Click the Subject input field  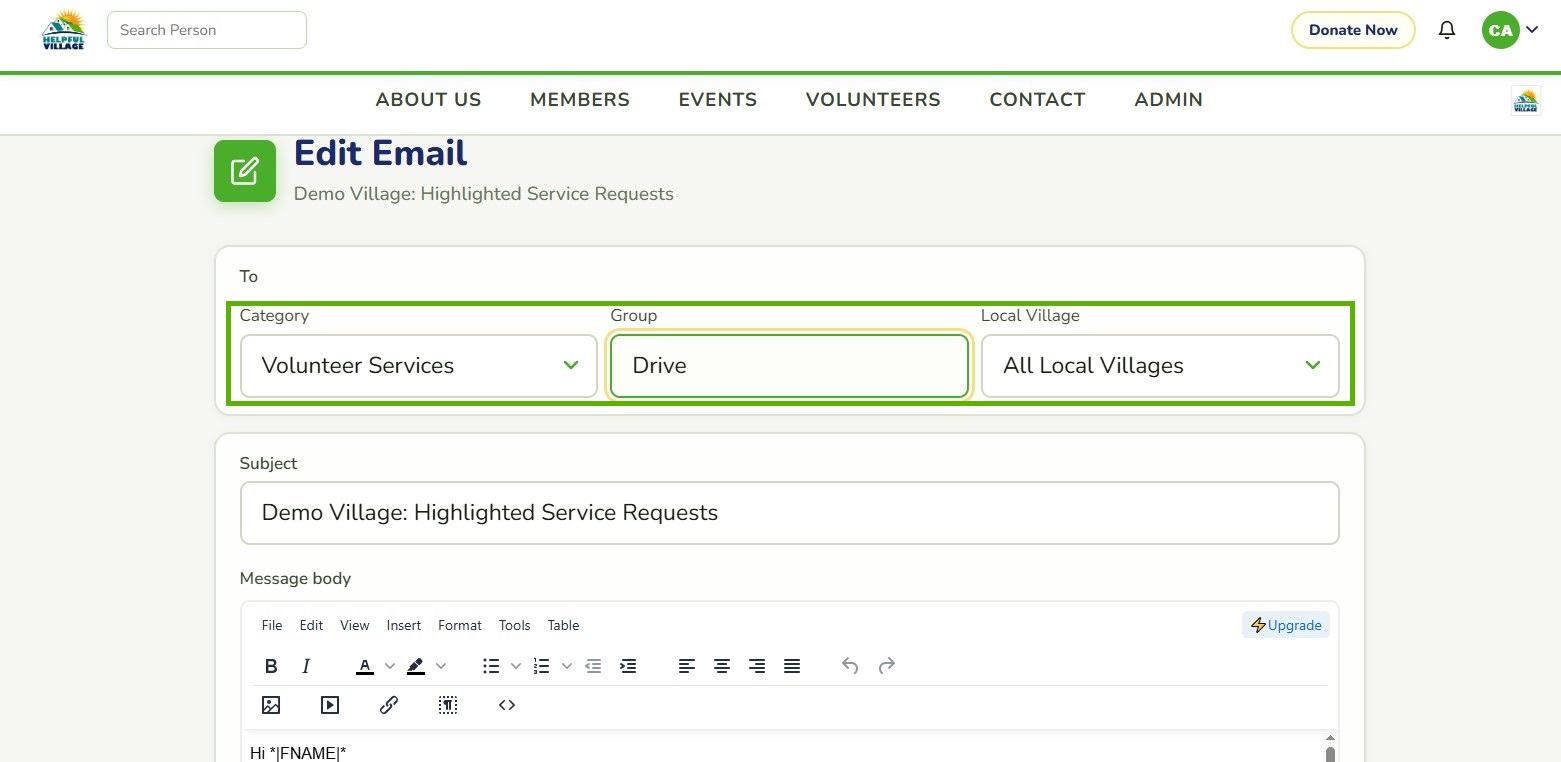pos(789,513)
